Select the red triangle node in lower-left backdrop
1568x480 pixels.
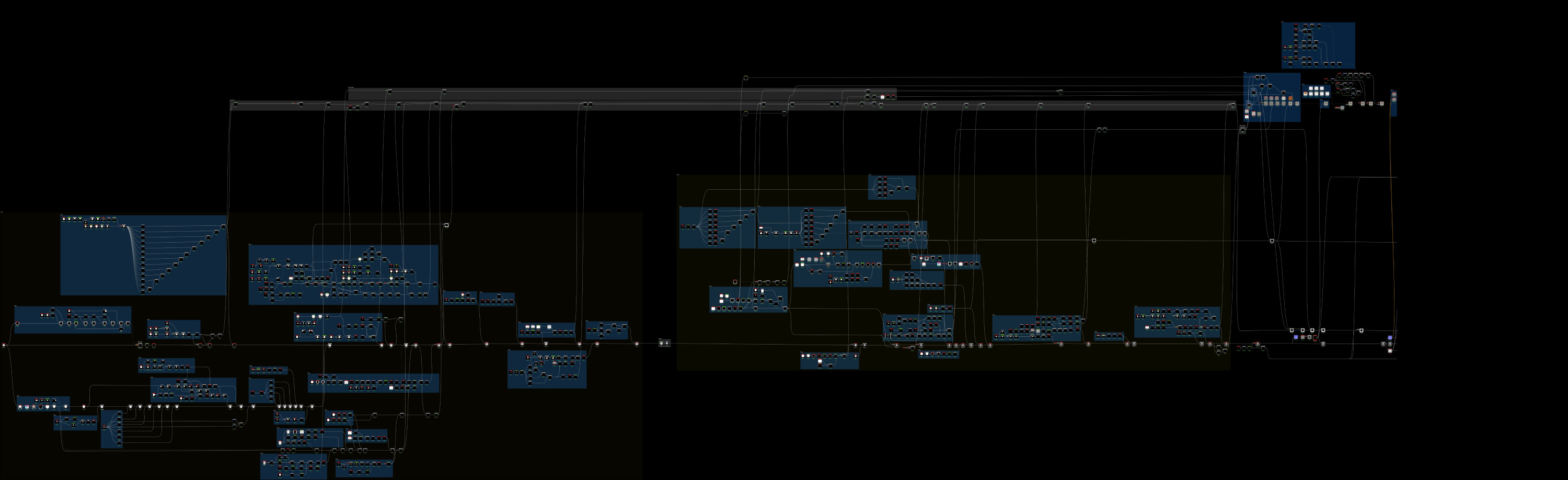(154, 395)
